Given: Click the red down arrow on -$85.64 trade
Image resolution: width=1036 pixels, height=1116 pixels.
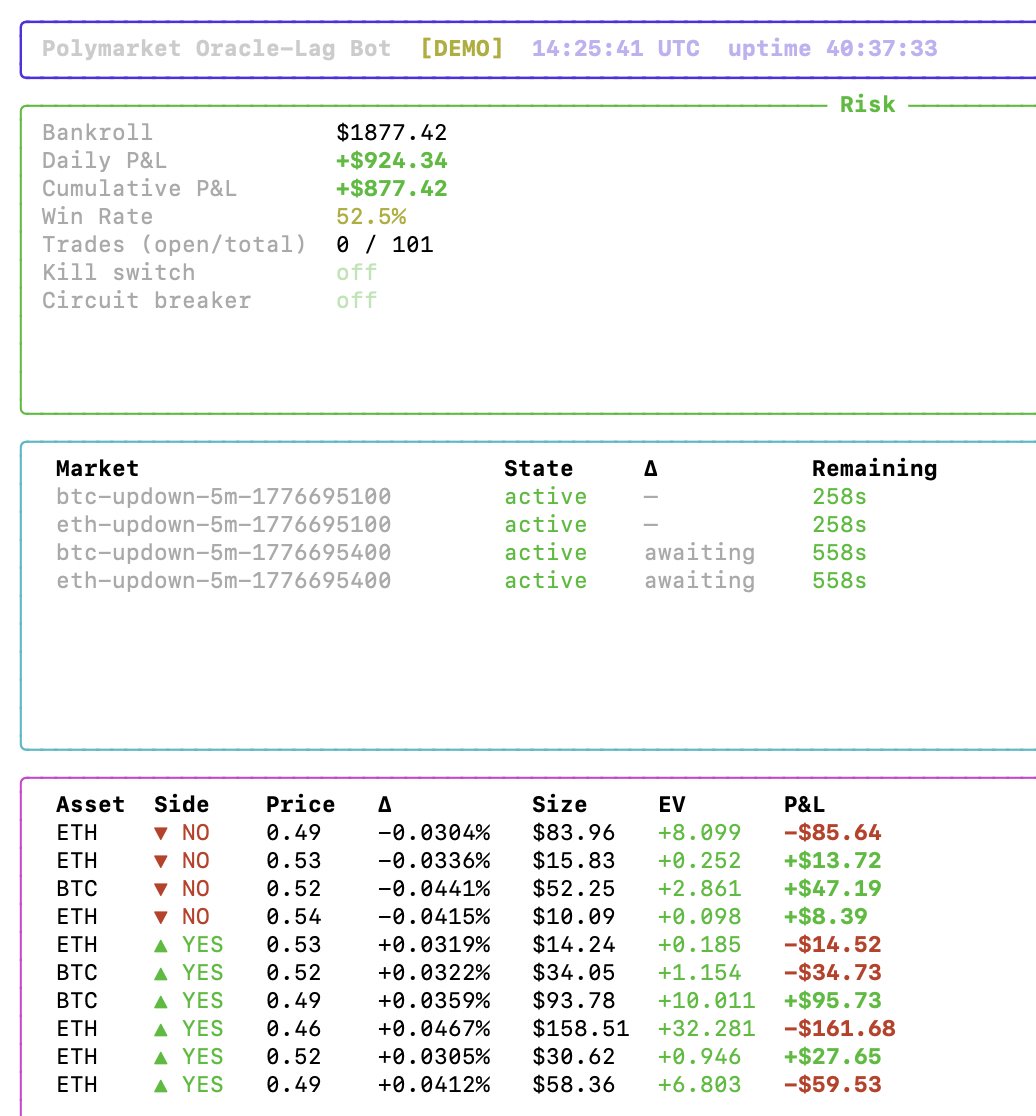Looking at the screenshot, I should pyautogui.click(x=161, y=833).
